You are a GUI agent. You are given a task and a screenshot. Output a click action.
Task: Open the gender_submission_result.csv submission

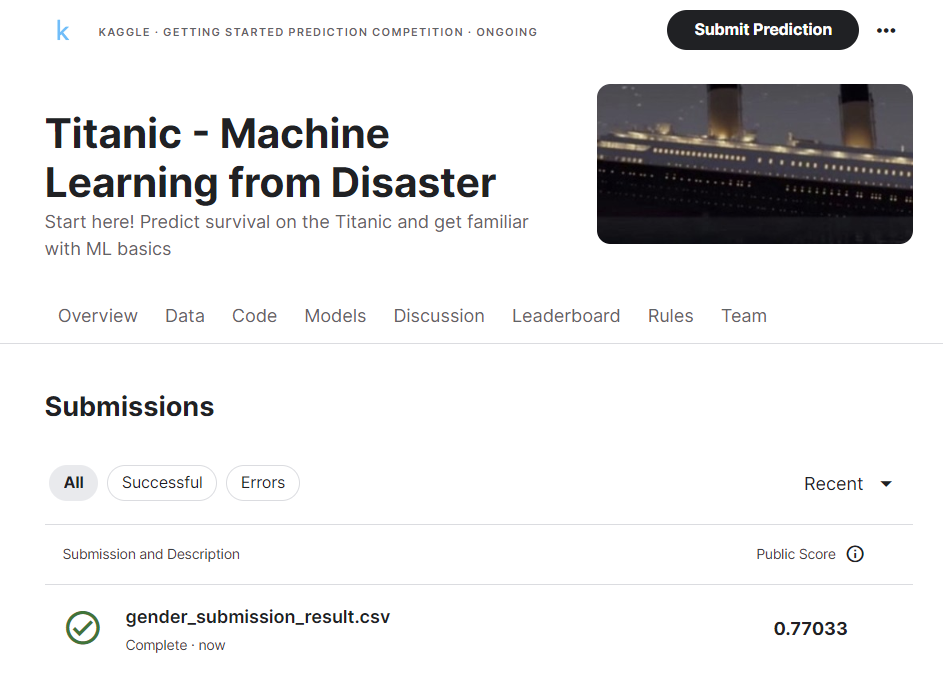(257, 617)
